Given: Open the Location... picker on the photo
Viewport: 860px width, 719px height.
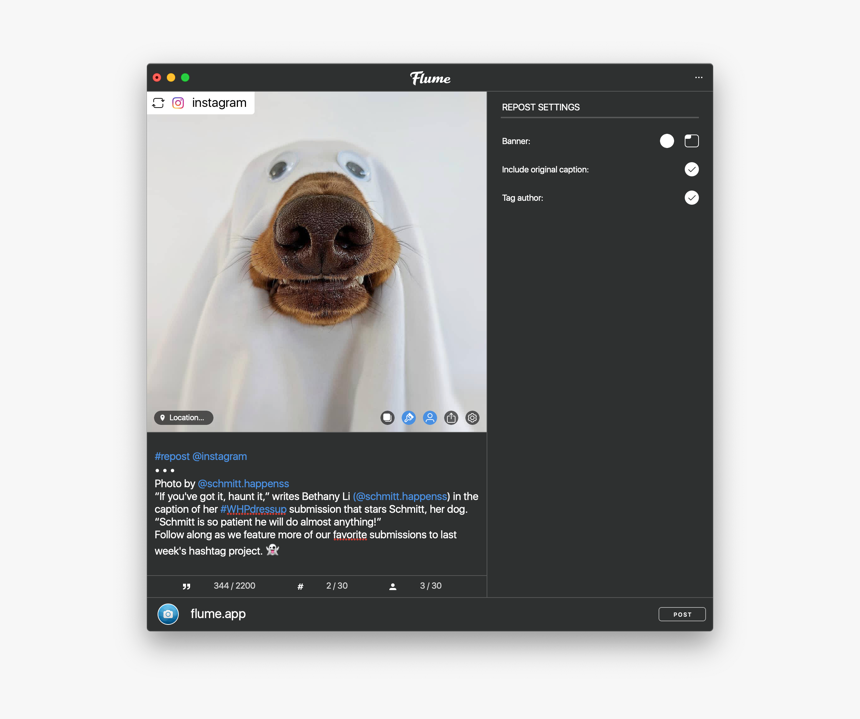Looking at the screenshot, I should [x=183, y=417].
